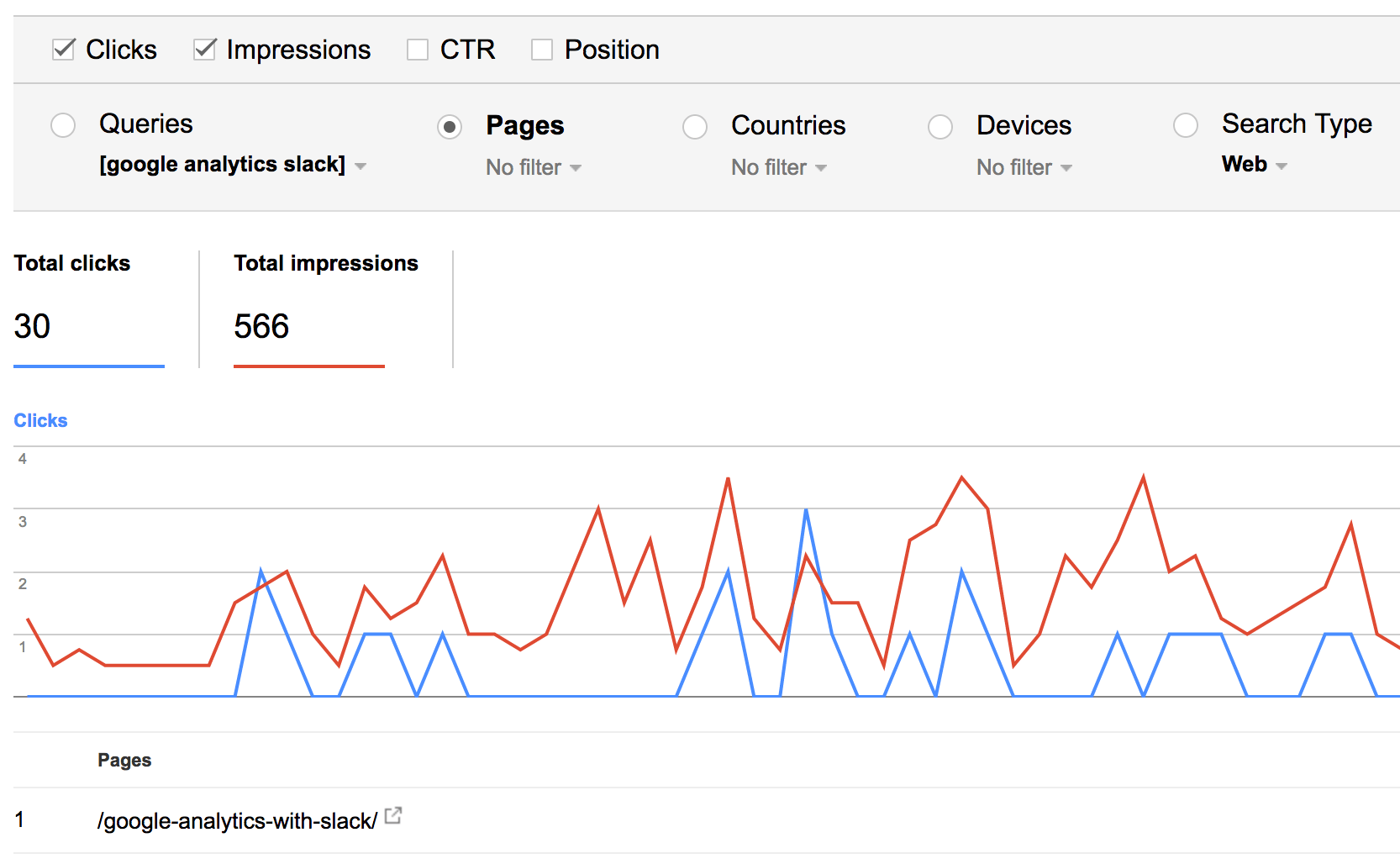Click the Pages column header in table

pos(124,760)
